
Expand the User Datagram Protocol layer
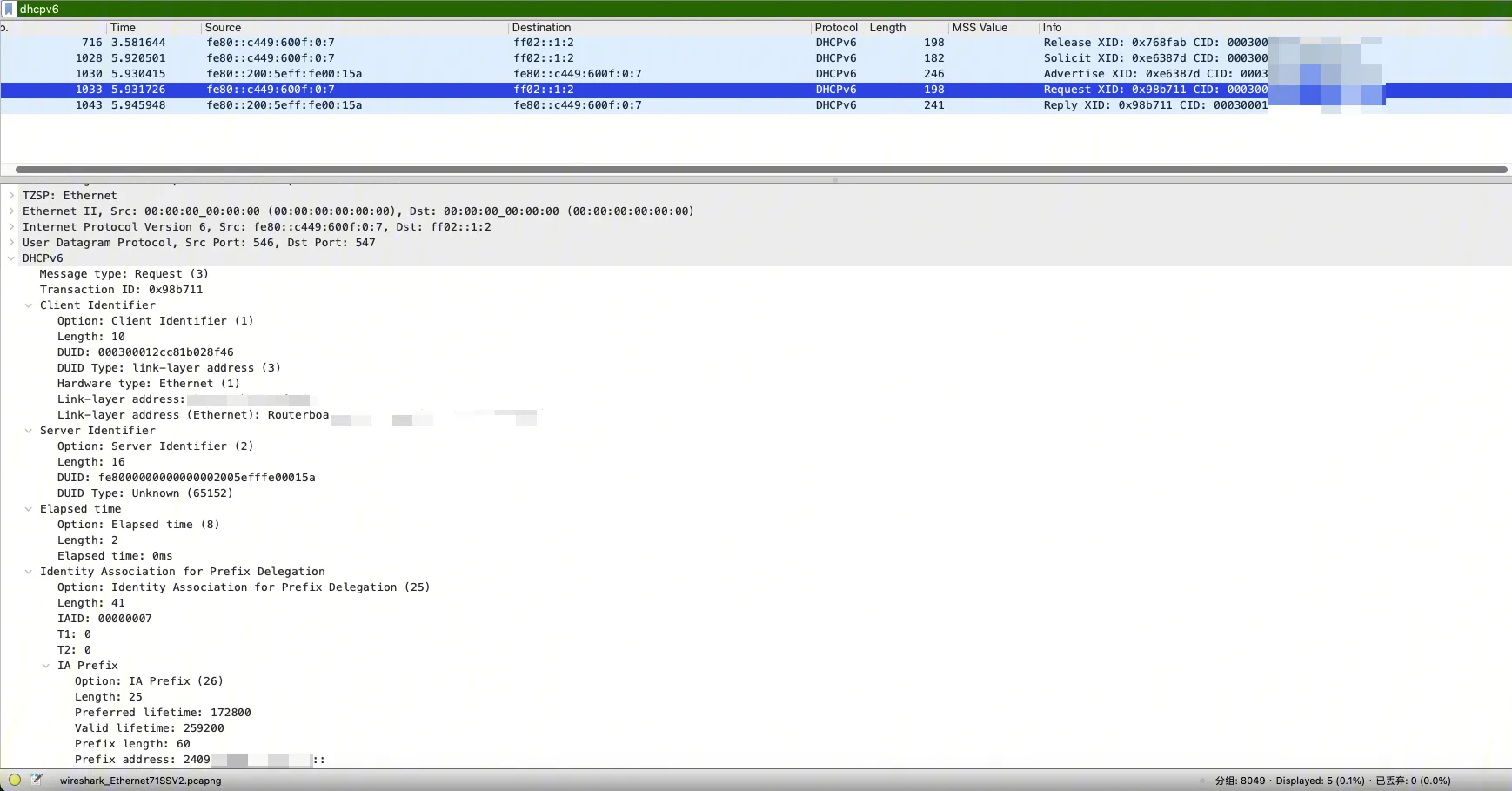[x=11, y=243]
